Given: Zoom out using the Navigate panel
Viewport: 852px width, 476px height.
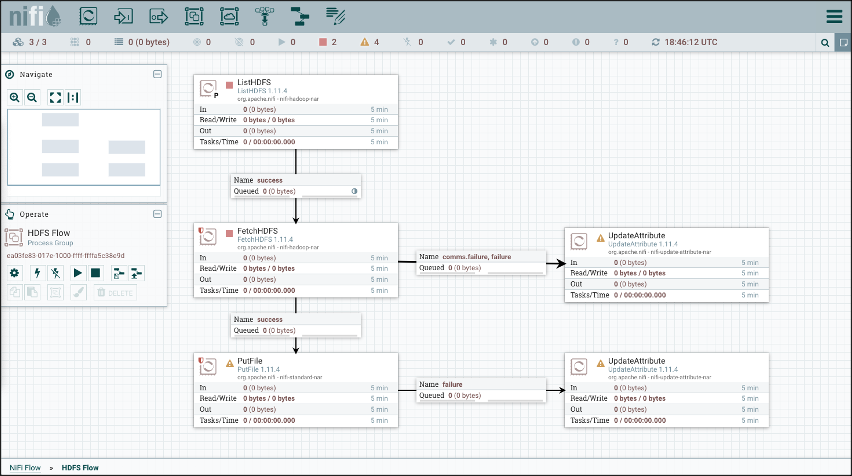Looking at the screenshot, I should coord(32,97).
